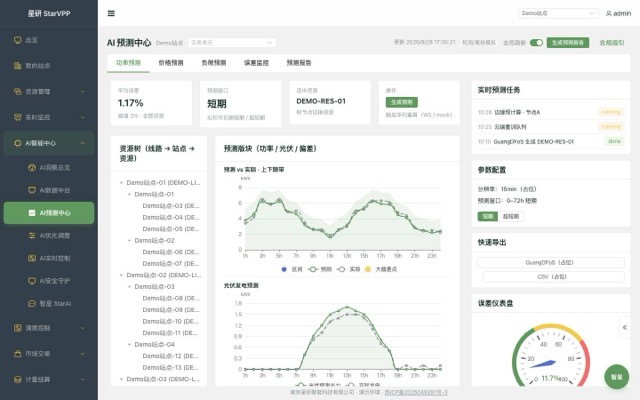
Task: Click the AI智能中心 chip icon
Action: [x=18, y=143]
